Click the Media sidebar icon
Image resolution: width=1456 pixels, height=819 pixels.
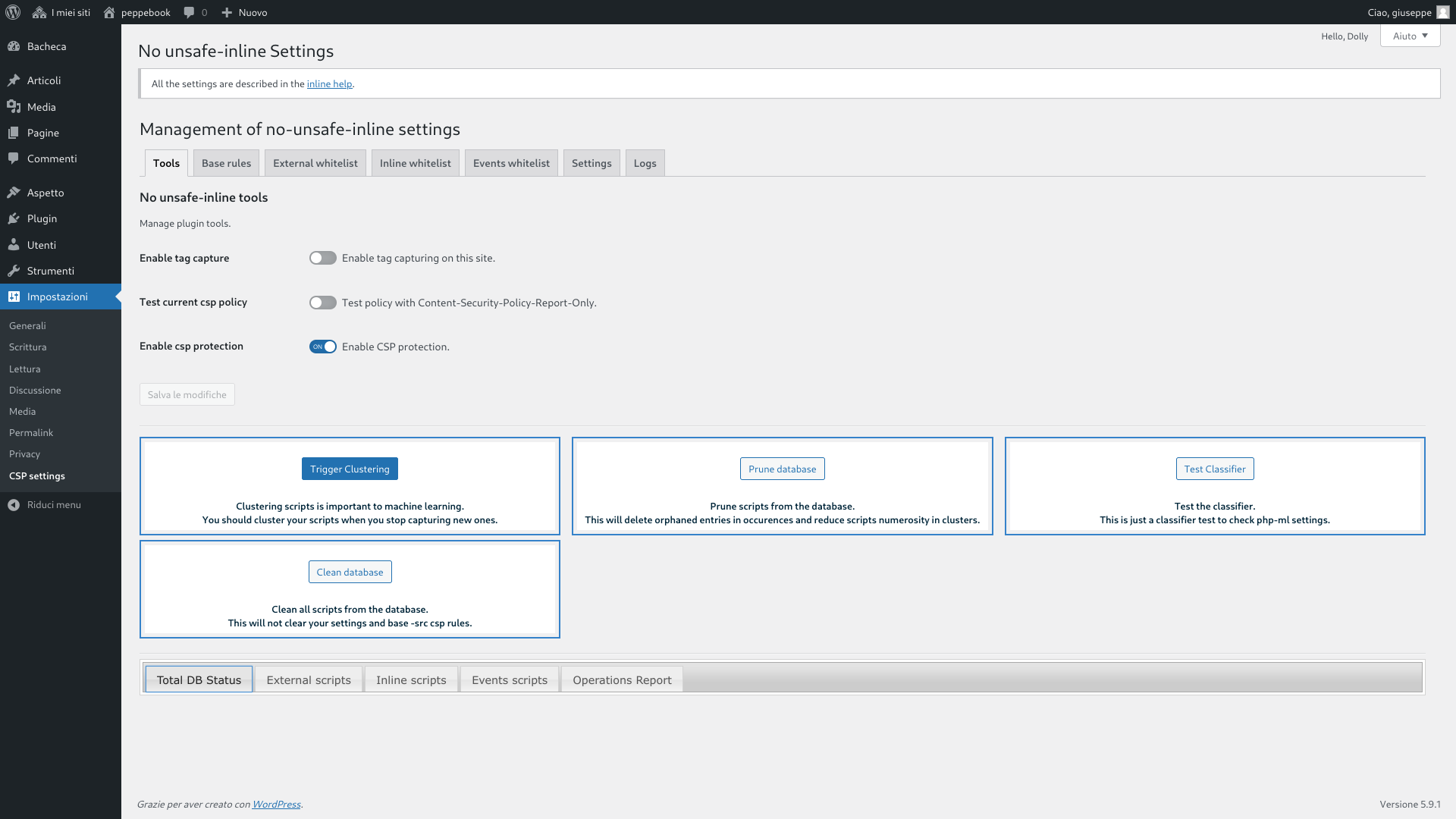pyautogui.click(x=14, y=106)
